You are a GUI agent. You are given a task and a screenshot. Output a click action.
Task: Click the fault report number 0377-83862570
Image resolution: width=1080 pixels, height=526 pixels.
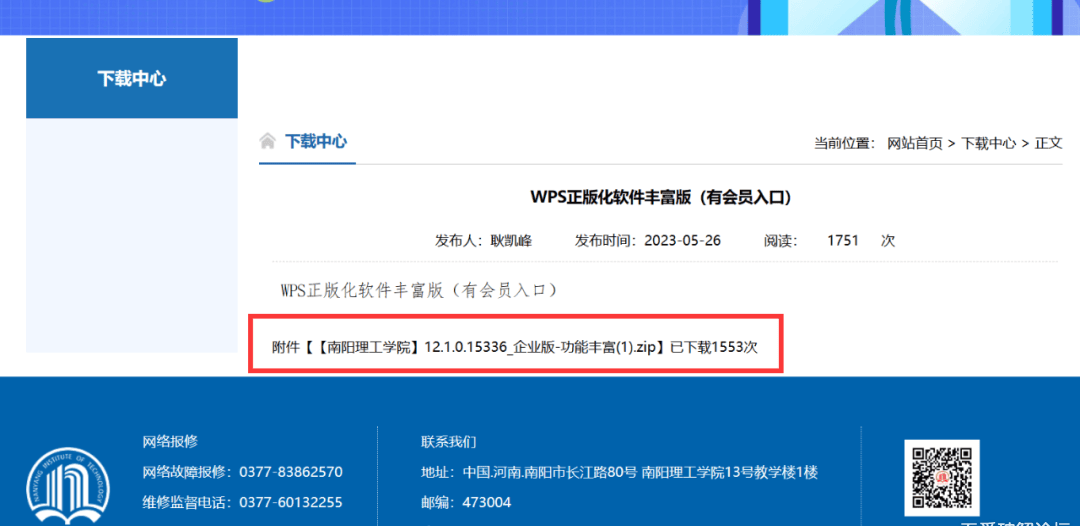point(291,472)
